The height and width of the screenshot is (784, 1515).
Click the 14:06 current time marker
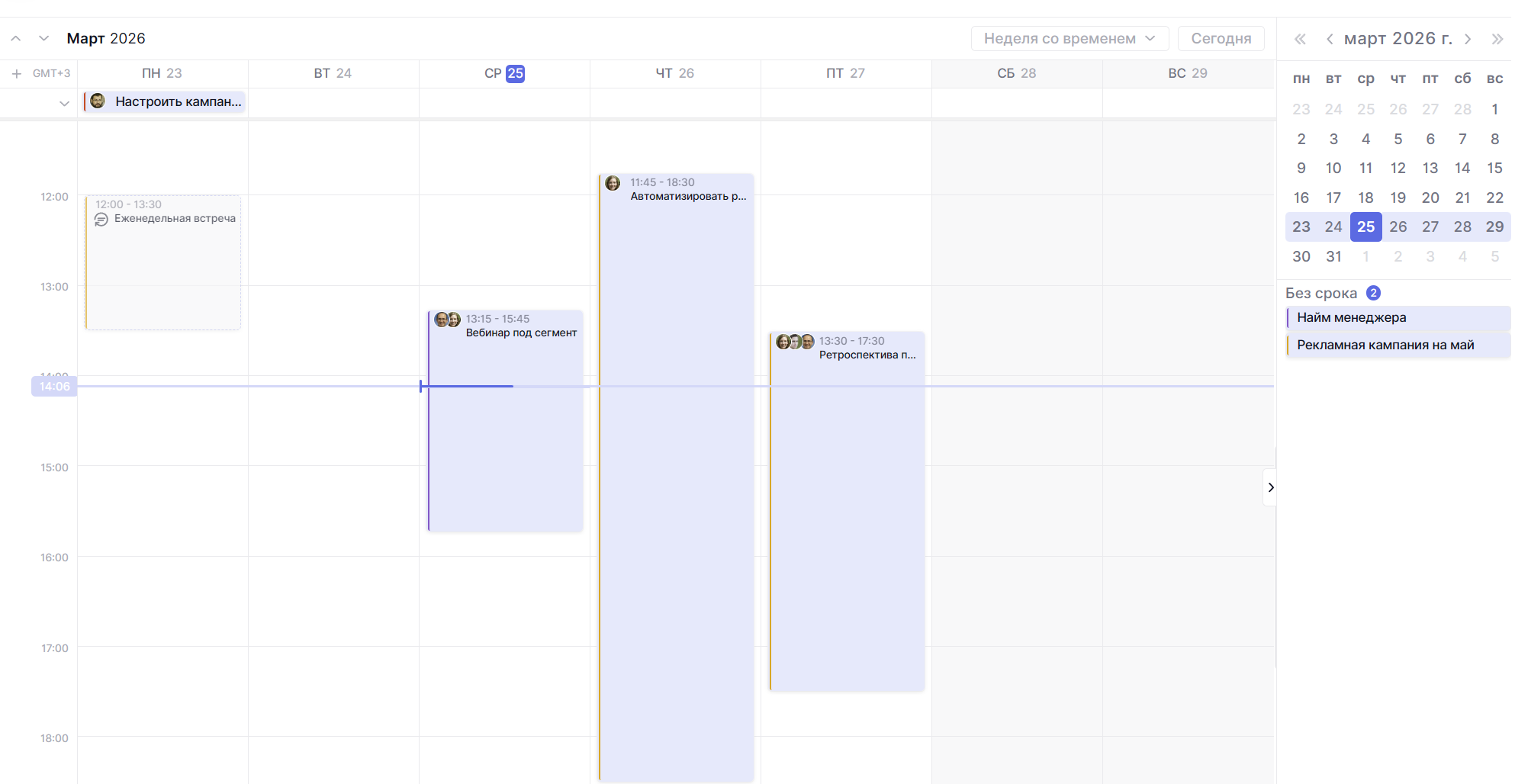54,387
